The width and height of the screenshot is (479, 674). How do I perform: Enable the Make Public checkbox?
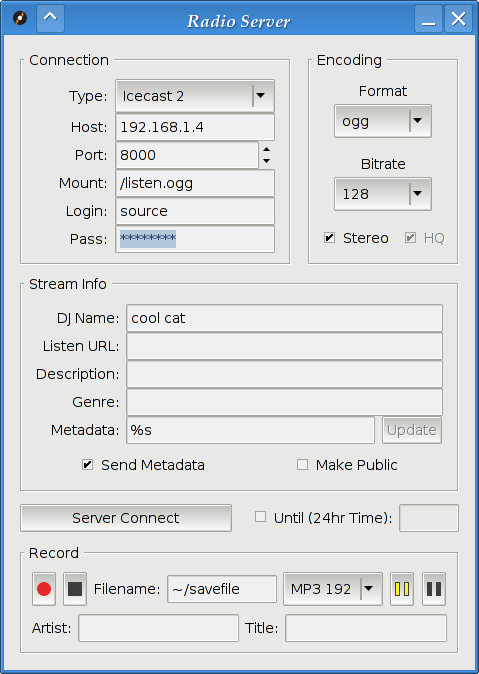[302, 465]
